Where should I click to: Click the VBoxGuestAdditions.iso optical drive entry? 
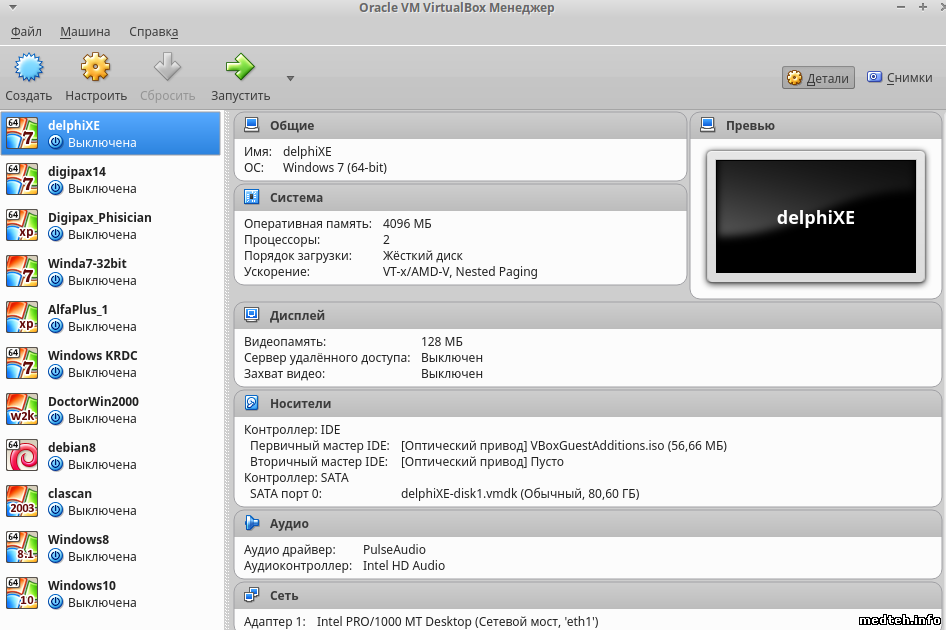tap(563, 446)
